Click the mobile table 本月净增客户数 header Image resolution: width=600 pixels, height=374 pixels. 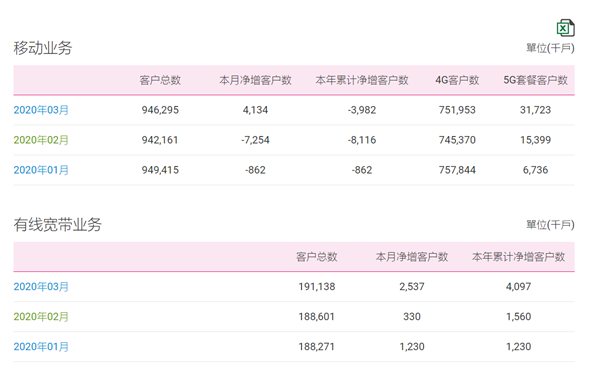click(255, 80)
